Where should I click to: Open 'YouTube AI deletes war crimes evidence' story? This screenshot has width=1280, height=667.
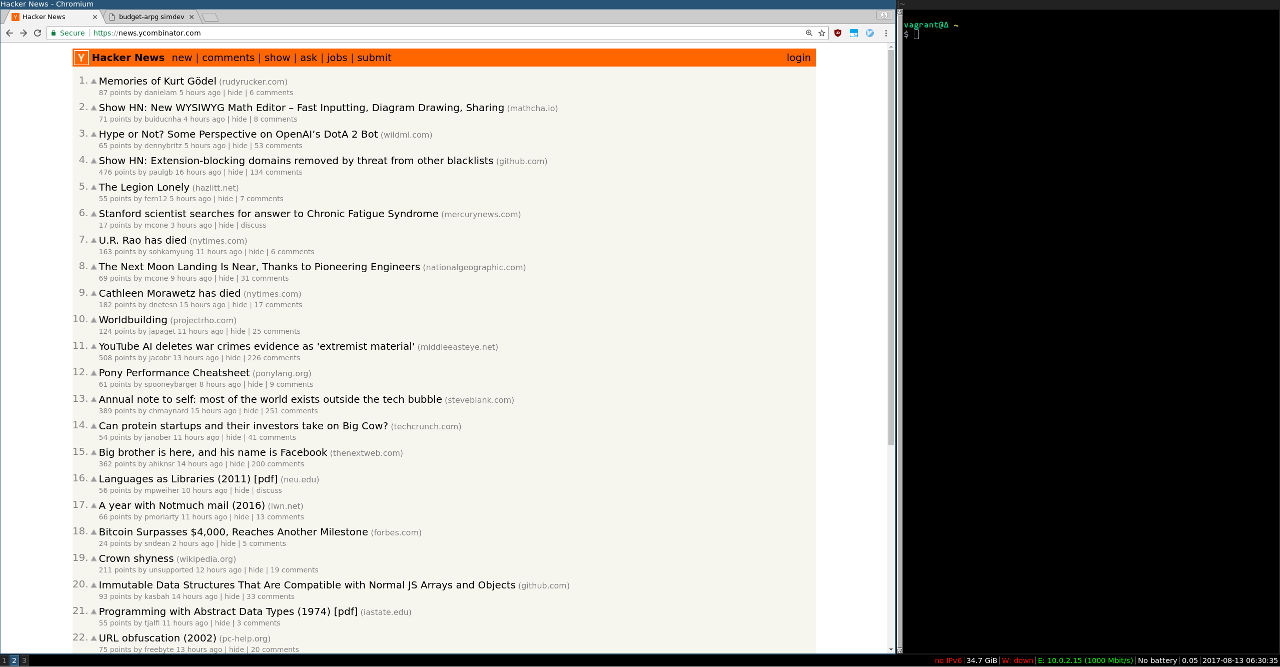[256, 347]
